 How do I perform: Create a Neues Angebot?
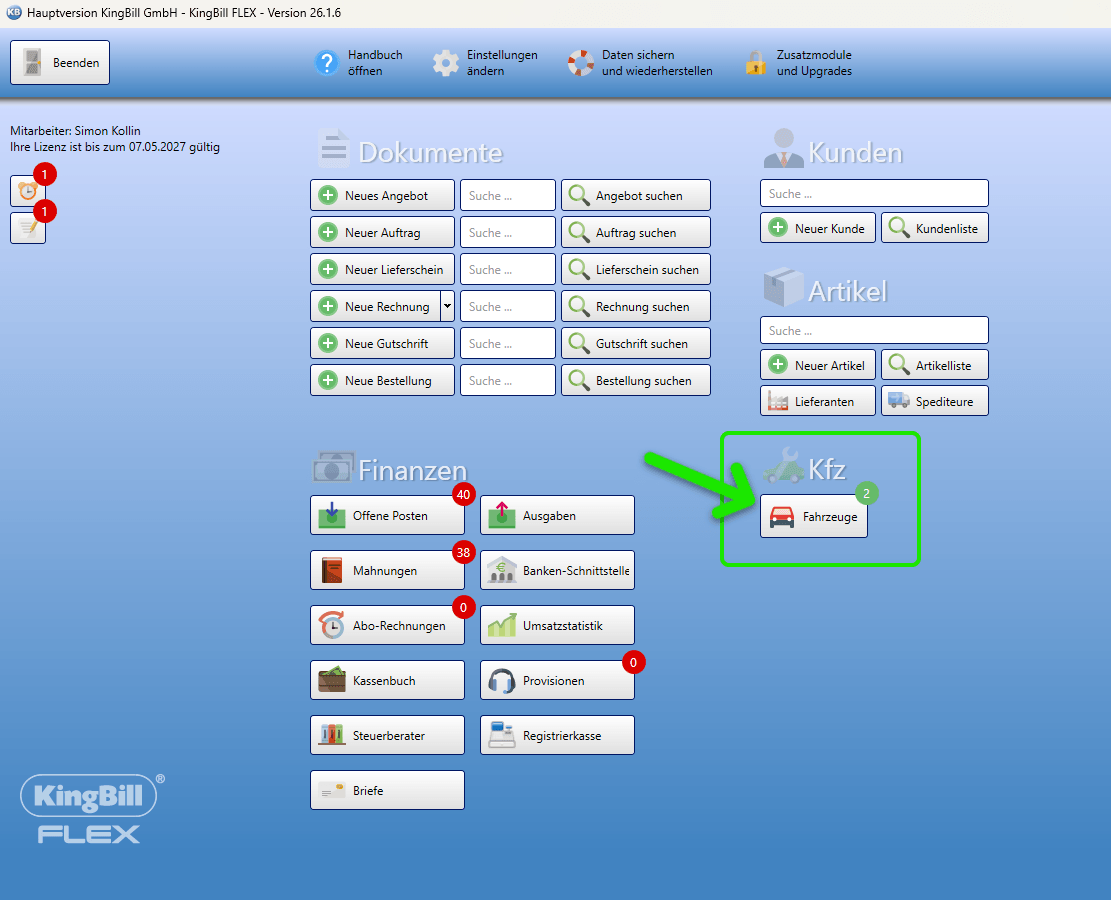382,195
